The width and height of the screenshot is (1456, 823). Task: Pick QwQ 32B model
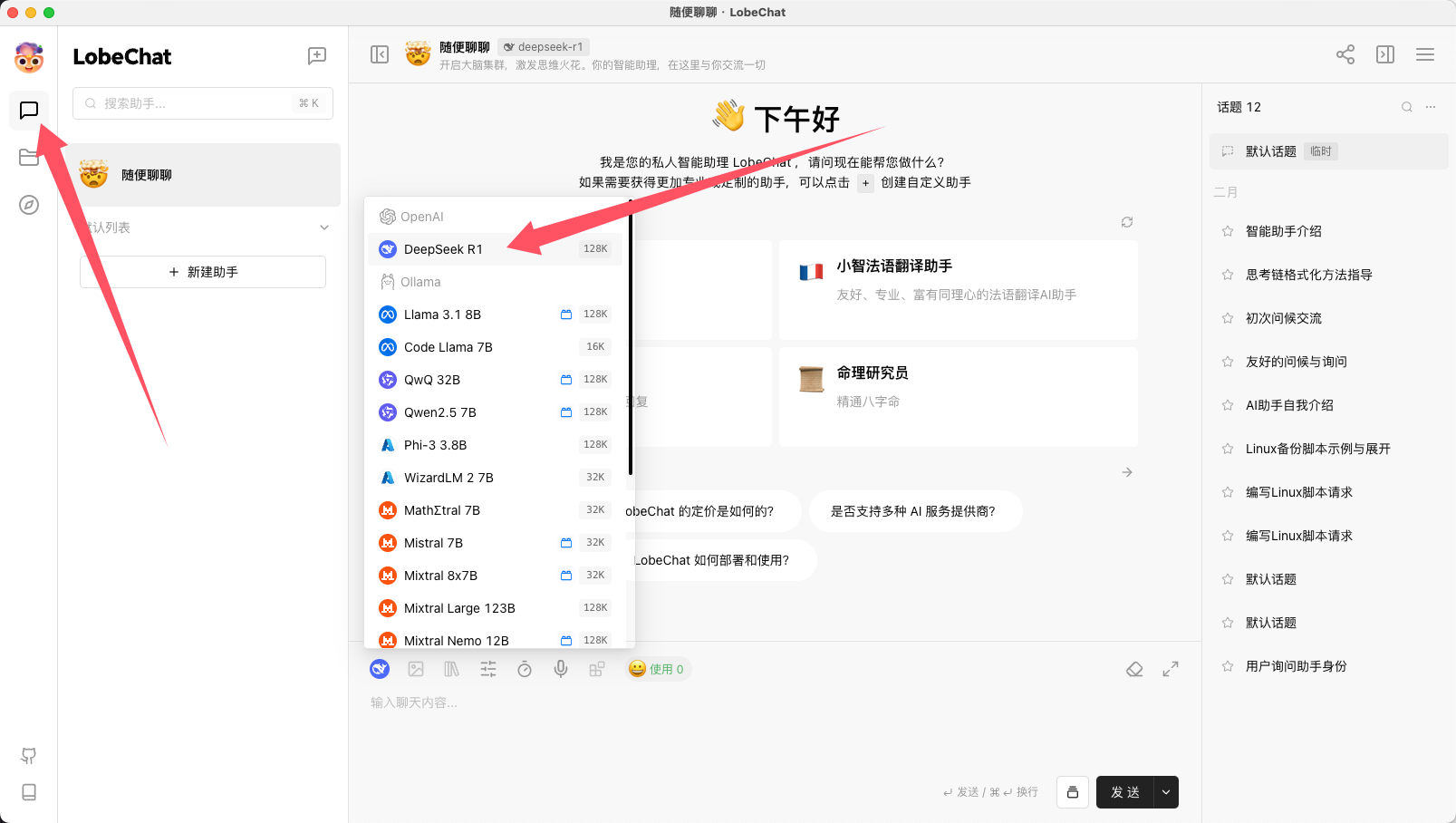[x=495, y=380]
